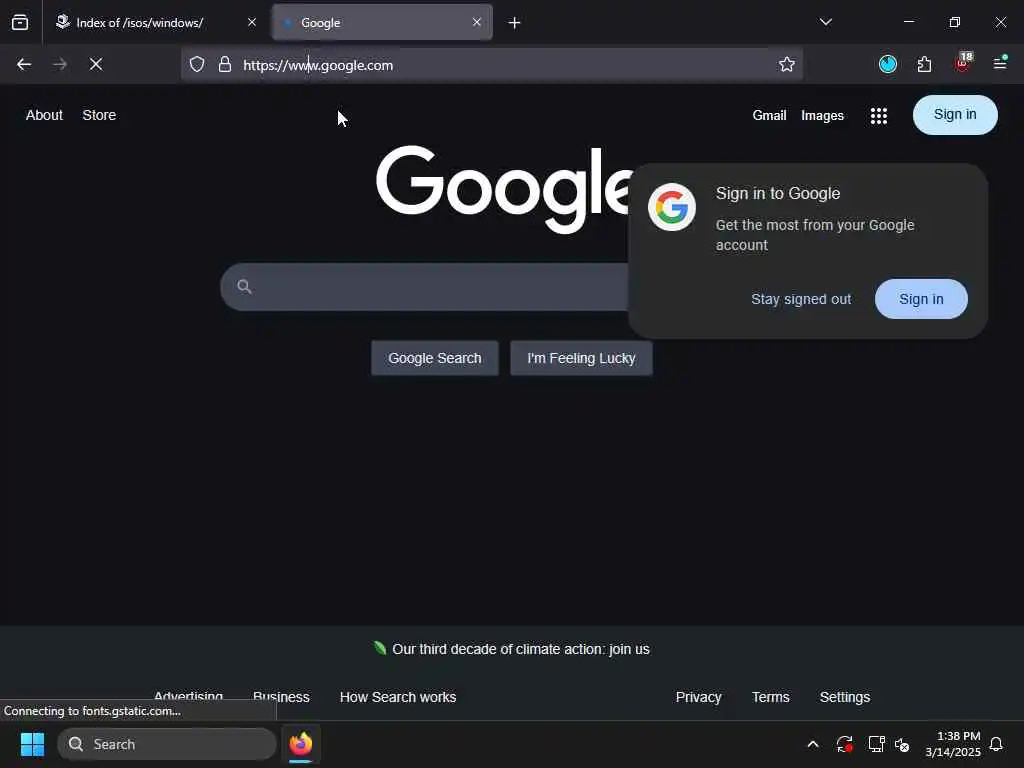Screen dimensions: 1024x768
Task: Click Sign in inside Google popup
Action: click(921, 299)
